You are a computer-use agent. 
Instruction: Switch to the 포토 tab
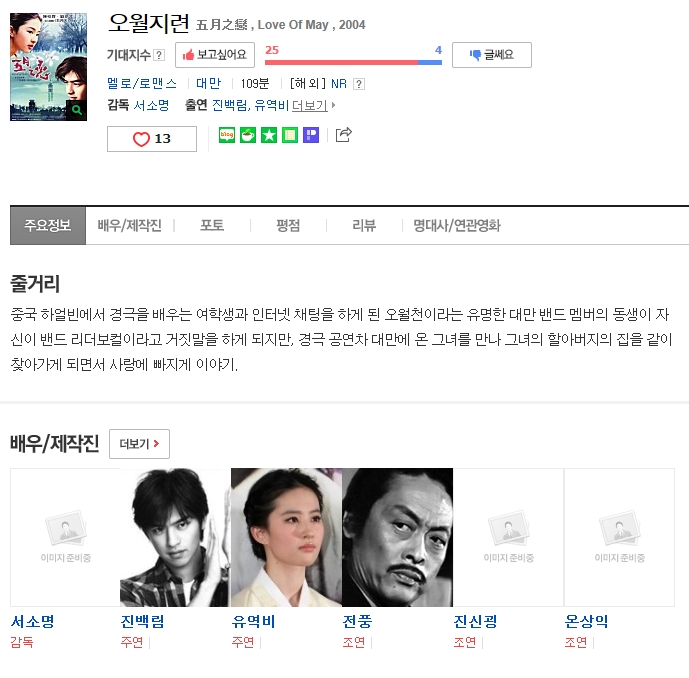click(x=212, y=225)
